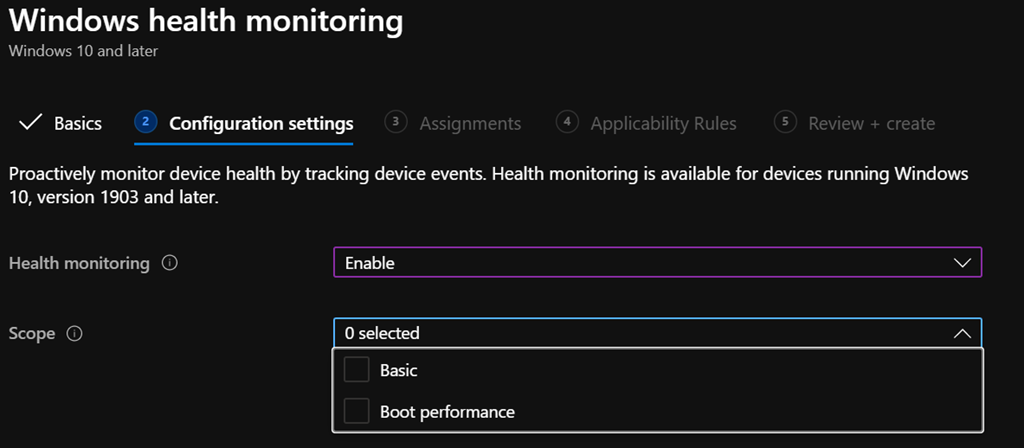Show info tooltip for Scope
The image size is (1024, 448).
(73, 333)
